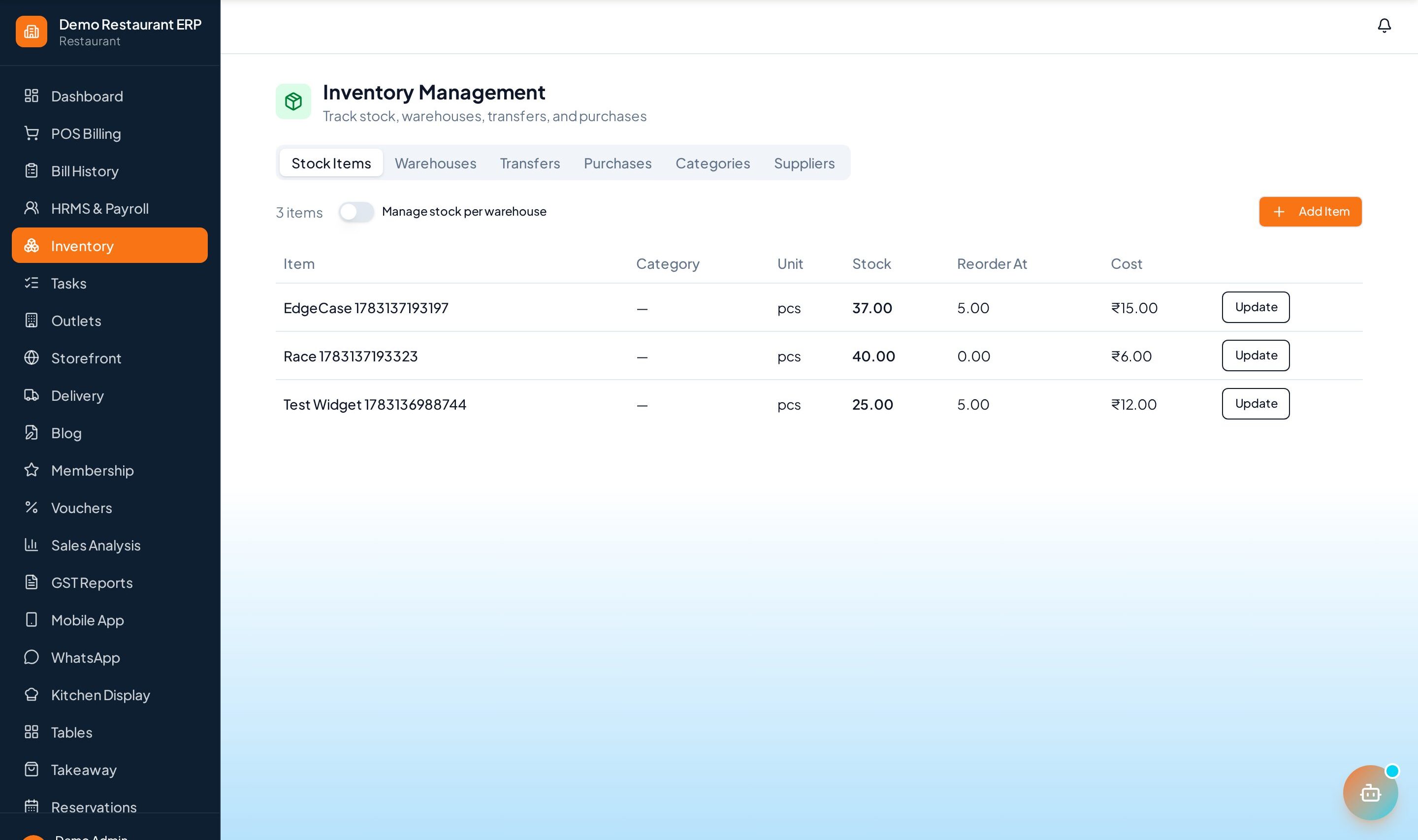This screenshot has width=1418, height=840.
Task: Update stock for Test Widget 1783136988744
Action: pyautogui.click(x=1256, y=404)
